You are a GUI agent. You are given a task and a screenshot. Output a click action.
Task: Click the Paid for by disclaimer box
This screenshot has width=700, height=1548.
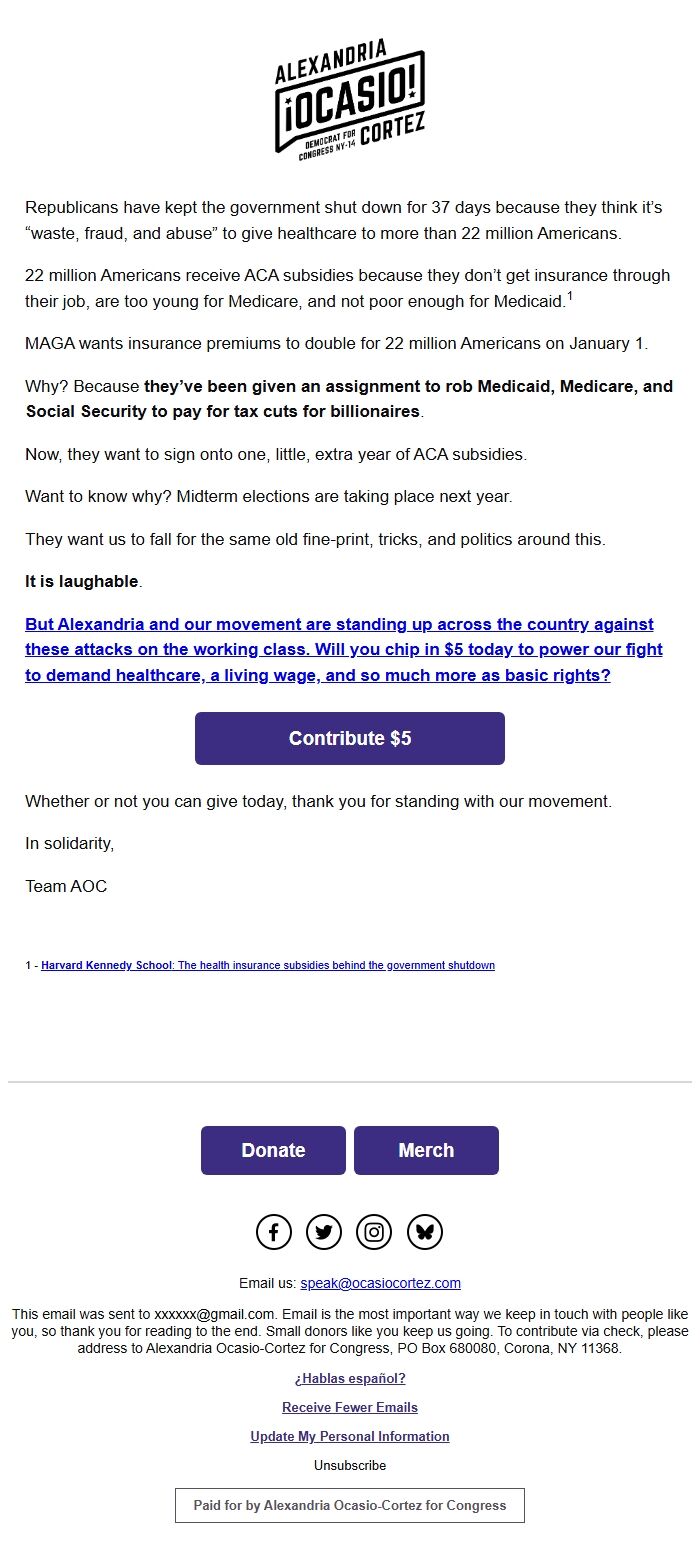[x=349, y=1505]
